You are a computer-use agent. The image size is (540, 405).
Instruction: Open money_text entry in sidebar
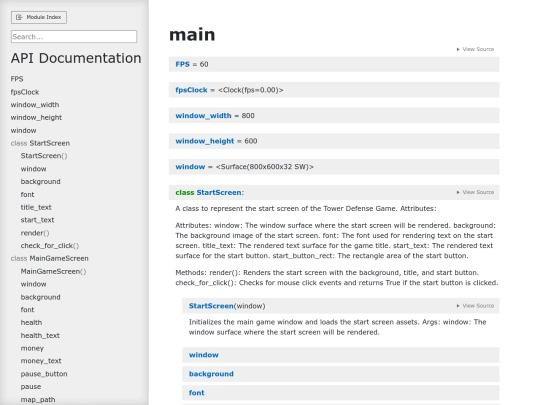point(41,361)
